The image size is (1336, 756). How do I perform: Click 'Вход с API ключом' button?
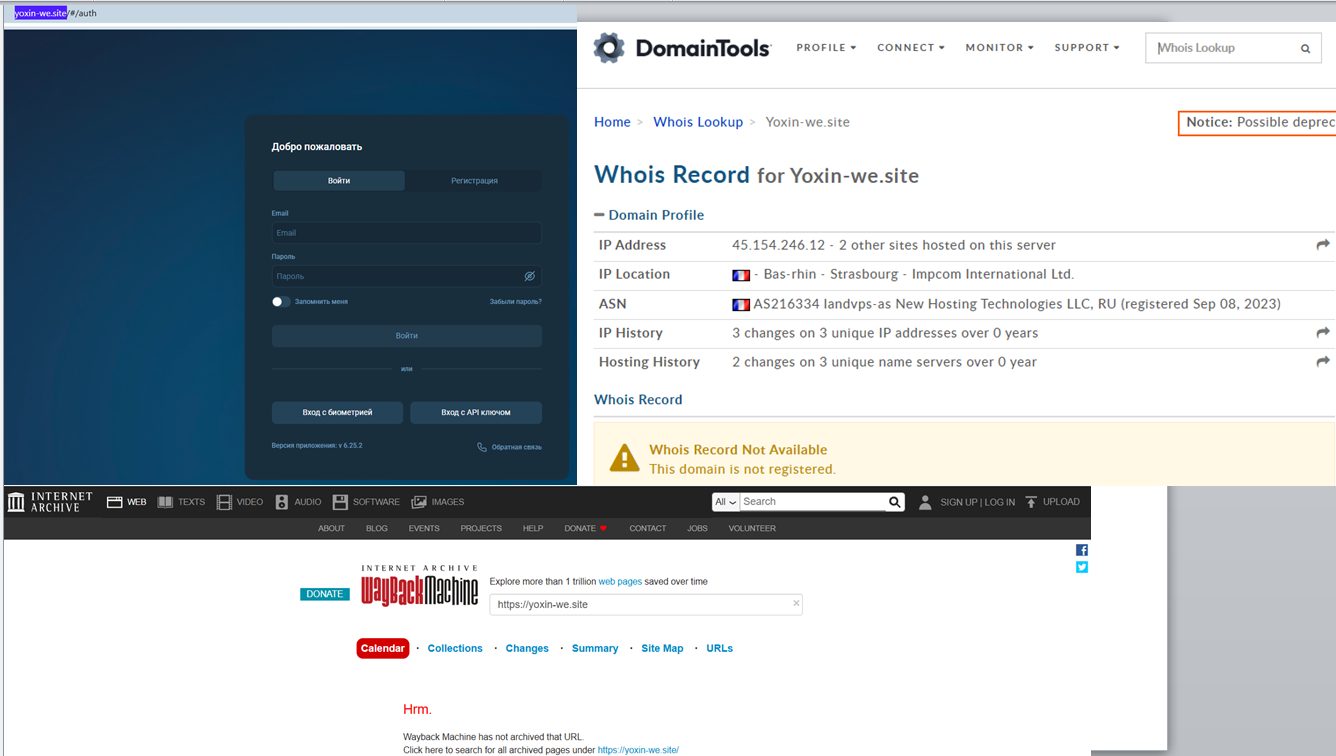pyautogui.click(x=476, y=412)
